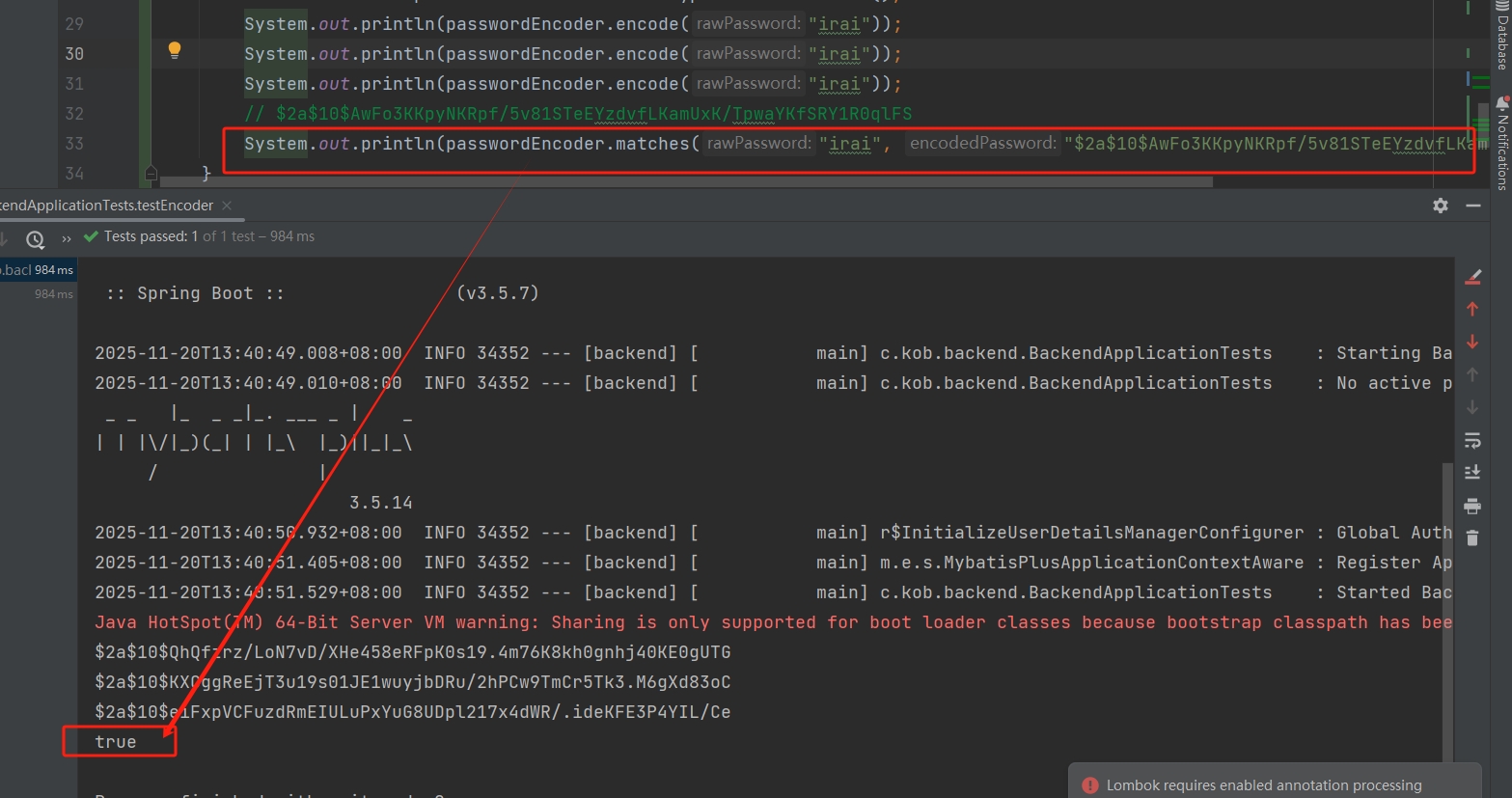Click the red pencil icon above console arrows
This screenshot has width=1512, height=798.
click(x=1472, y=277)
